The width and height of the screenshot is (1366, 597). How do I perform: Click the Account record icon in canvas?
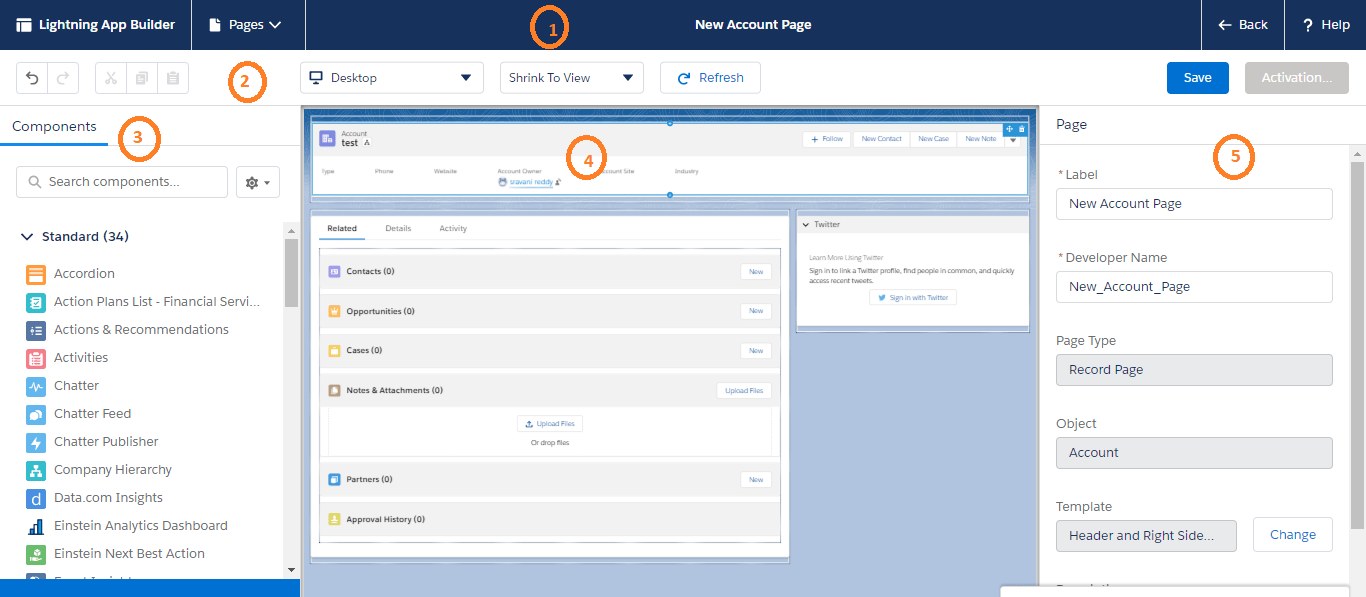pyautogui.click(x=327, y=138)
